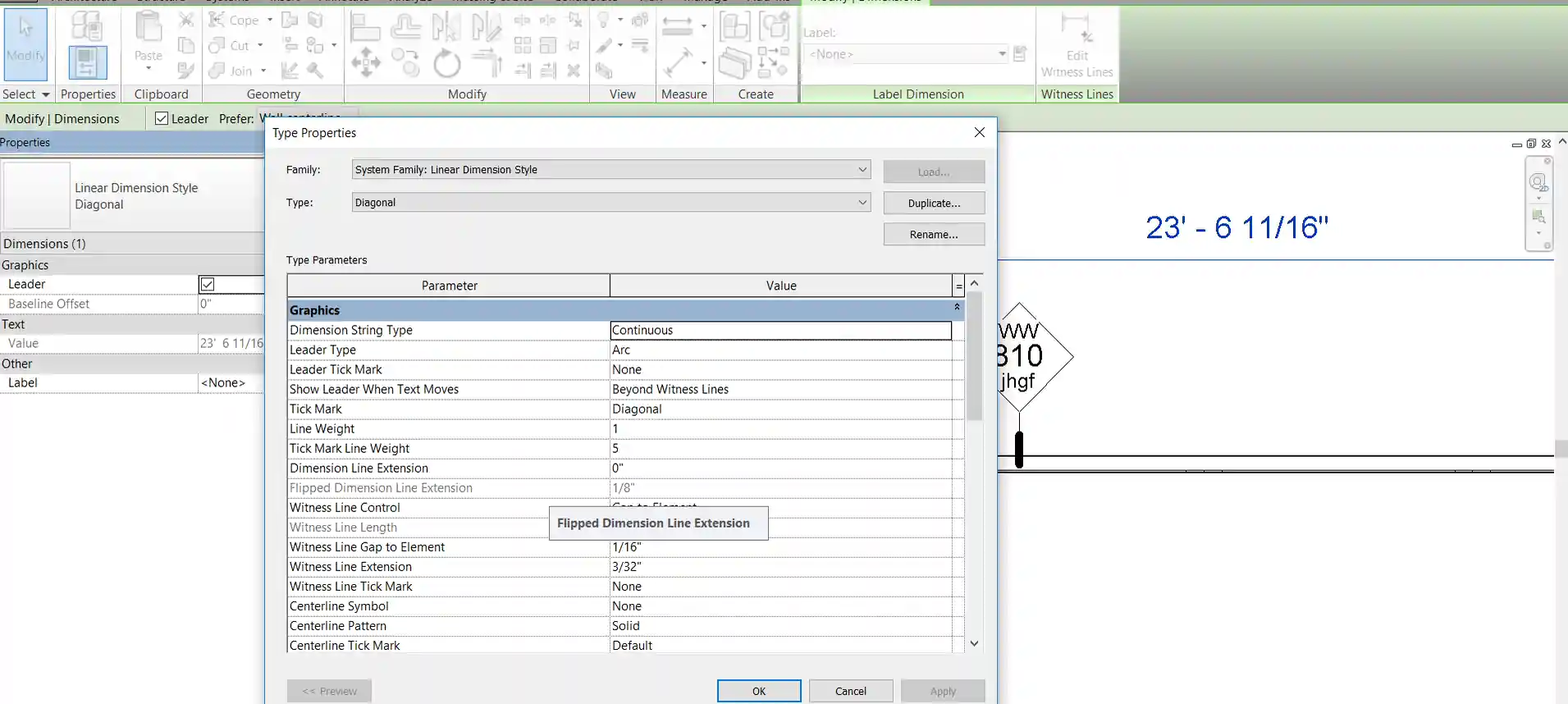Select the Move tool icon
This screenshot has width=1568, height=704.
tap(366, 63)
